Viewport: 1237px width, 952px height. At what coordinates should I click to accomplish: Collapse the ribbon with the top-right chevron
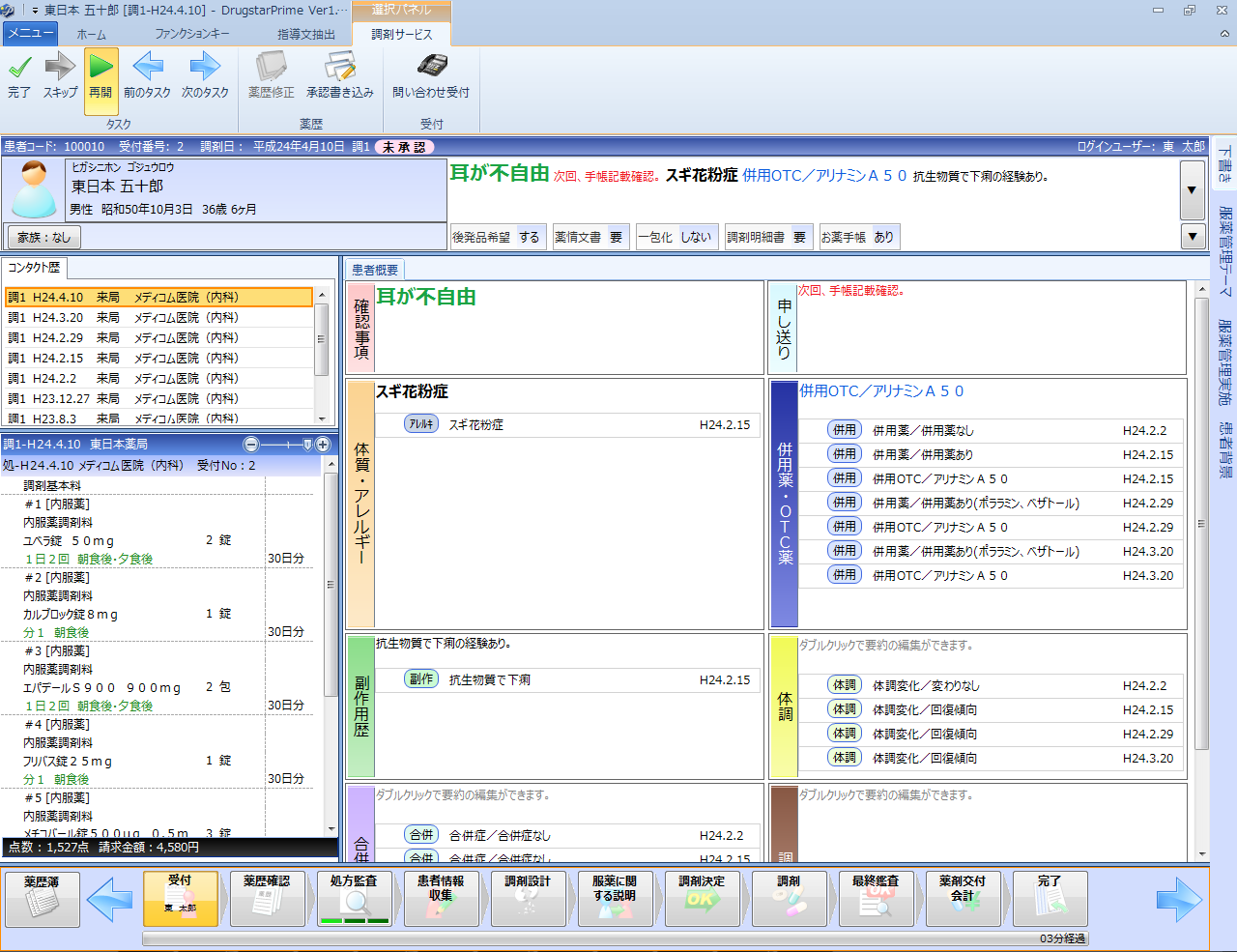tap(1224, 34)
